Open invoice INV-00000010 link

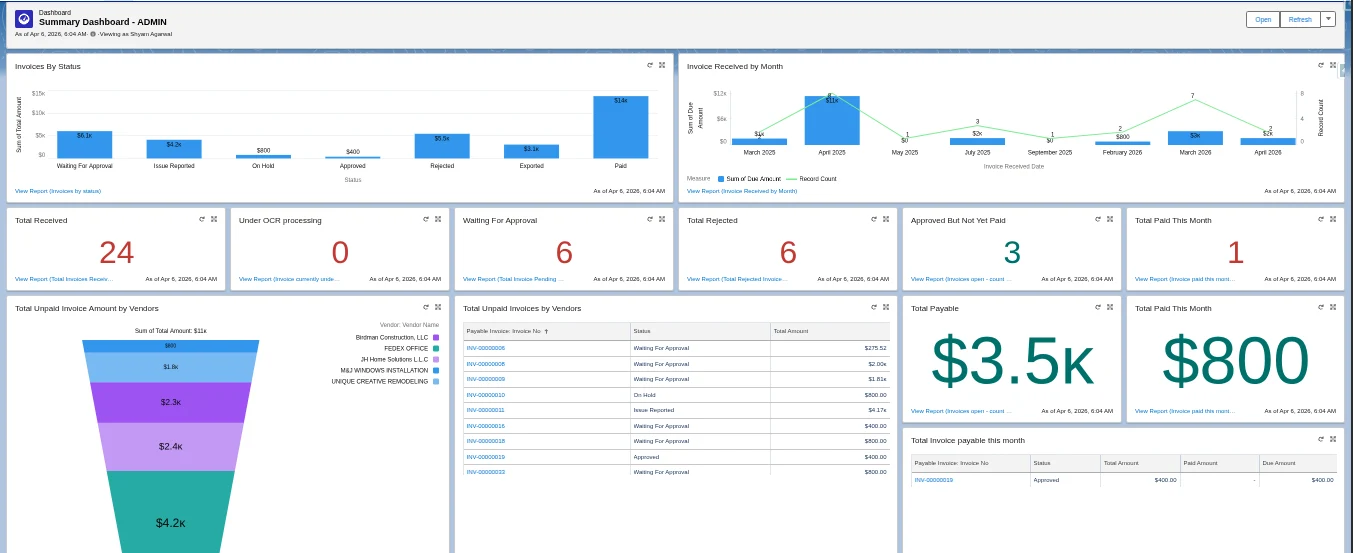click(x=486, y=395)
